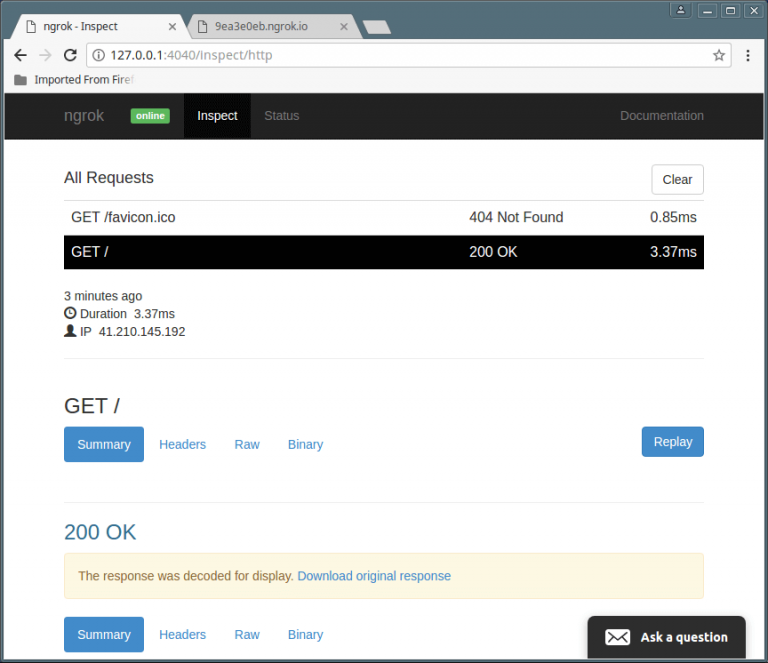Screen dimensions: 768x663
Task: Click the 200 OK response heading
Action: point(100,532)
